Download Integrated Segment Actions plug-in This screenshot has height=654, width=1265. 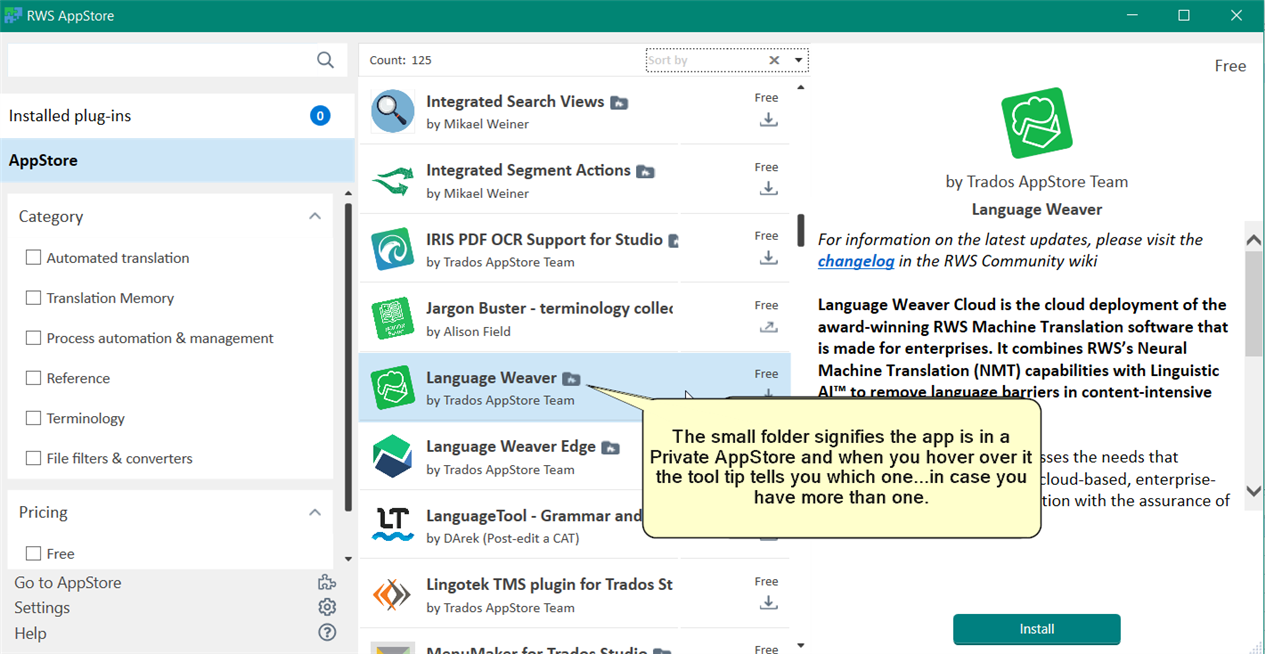click(x=768, y=188)
